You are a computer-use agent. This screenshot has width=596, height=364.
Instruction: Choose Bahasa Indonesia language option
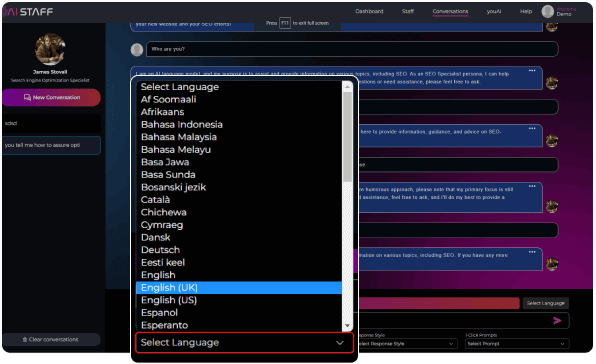239,125
